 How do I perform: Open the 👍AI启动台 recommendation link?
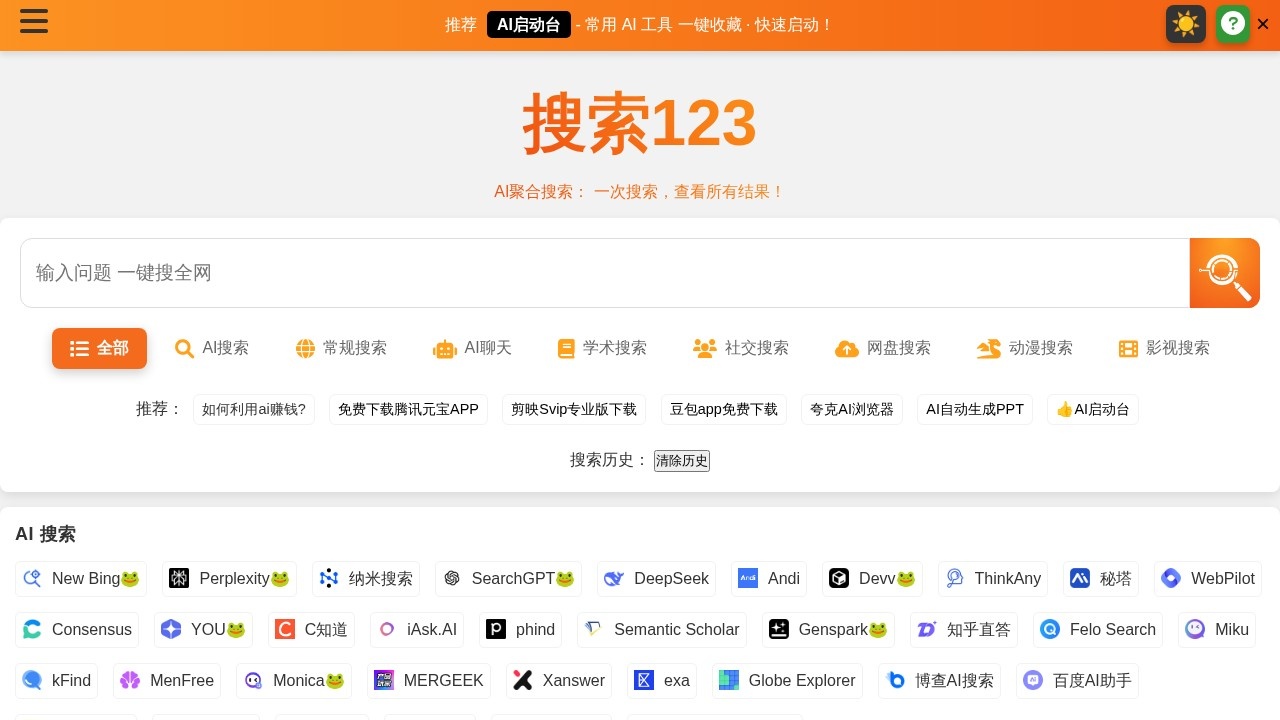click(x=1093, y=409)
